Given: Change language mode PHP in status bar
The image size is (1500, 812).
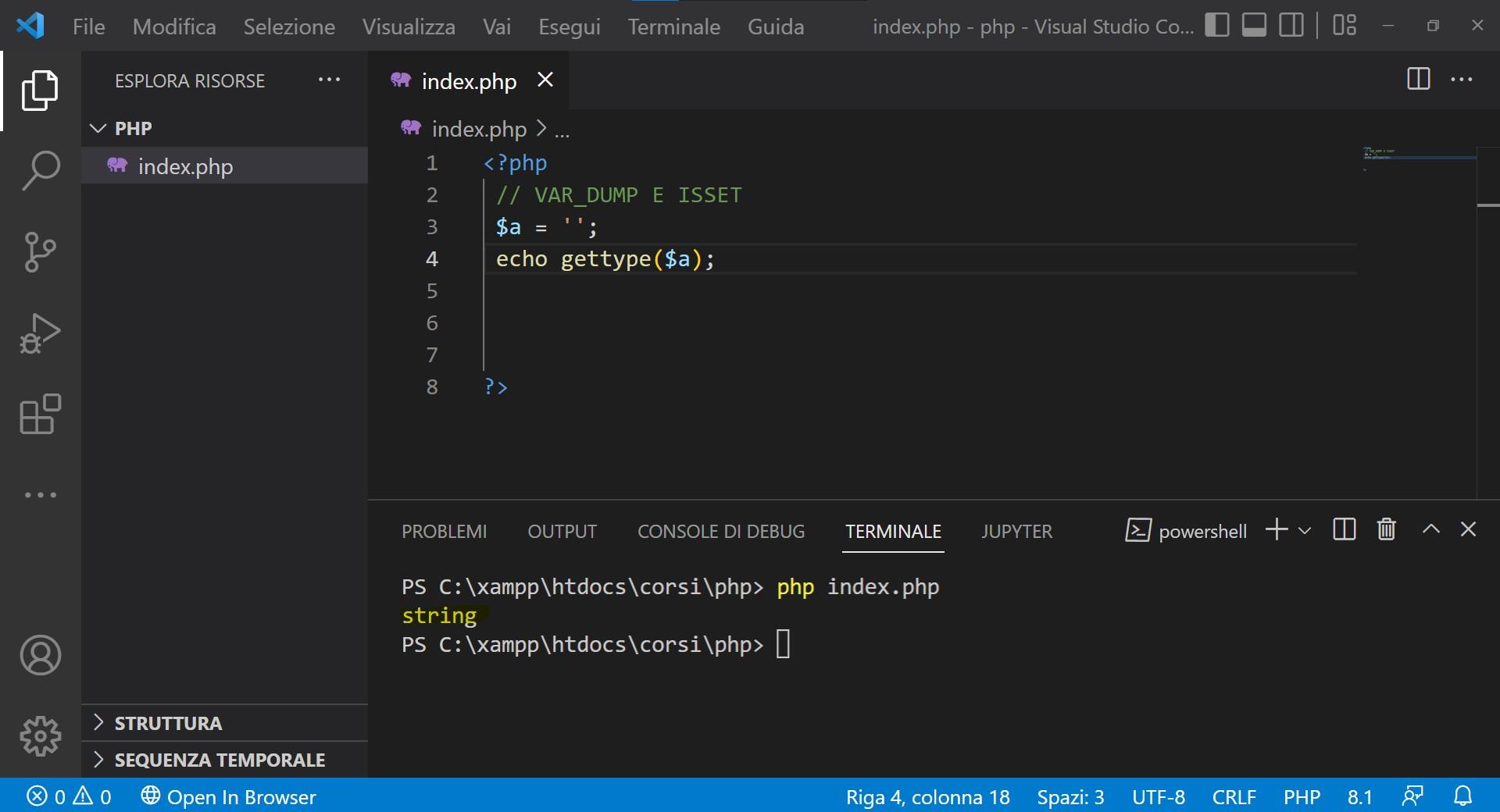Looking at the screenshot, I should (x=1302, y=796).
